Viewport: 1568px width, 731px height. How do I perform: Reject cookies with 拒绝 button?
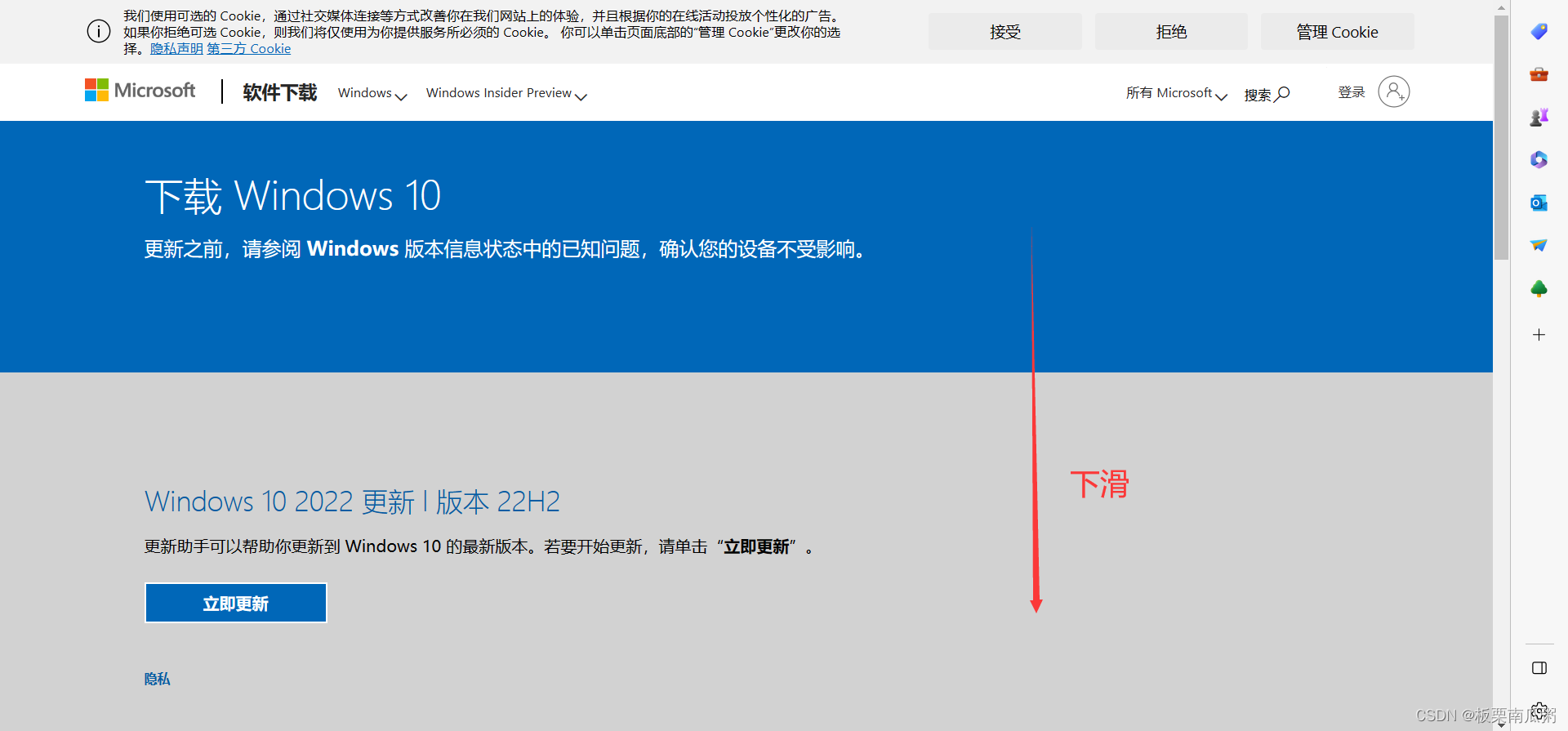click(1171, 32)
